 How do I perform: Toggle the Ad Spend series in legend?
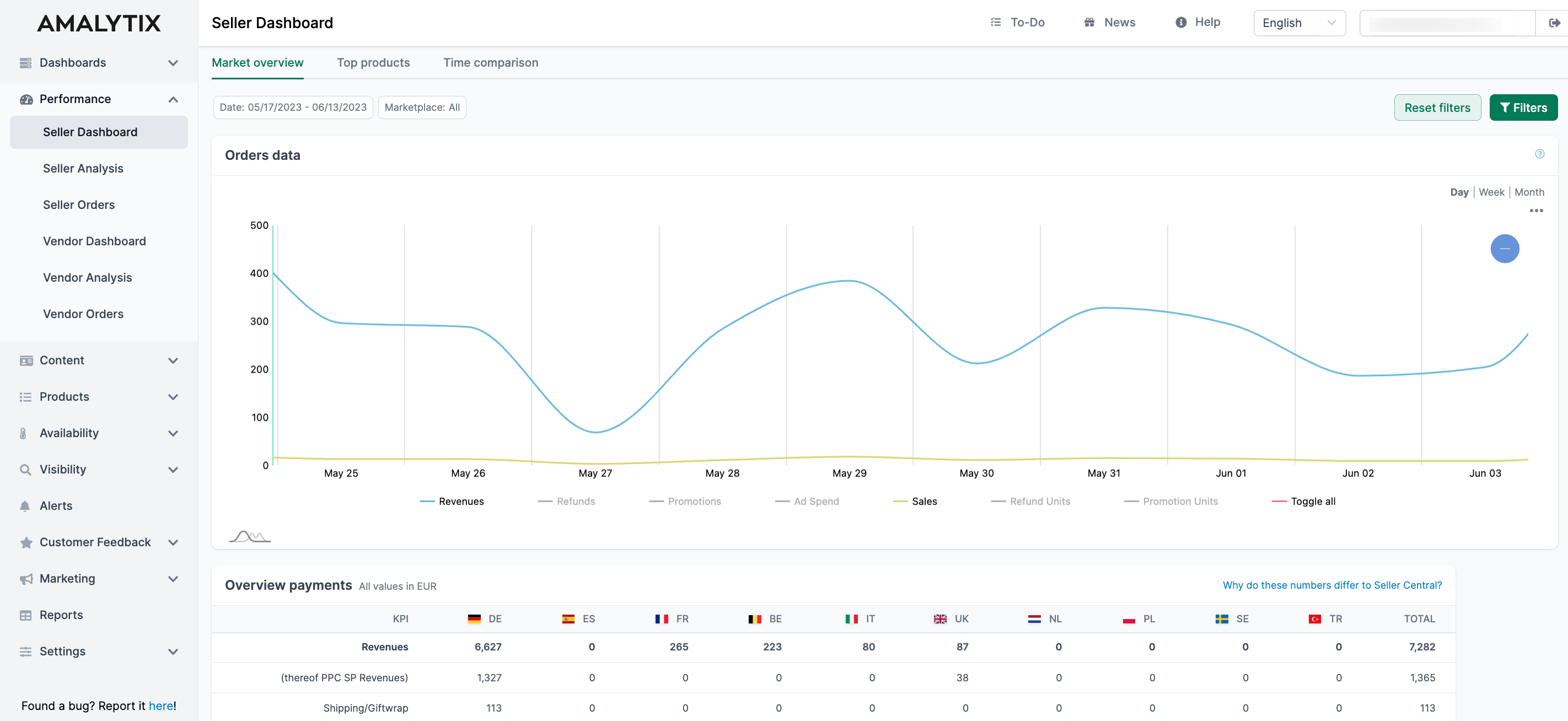(x=807, y=502)
